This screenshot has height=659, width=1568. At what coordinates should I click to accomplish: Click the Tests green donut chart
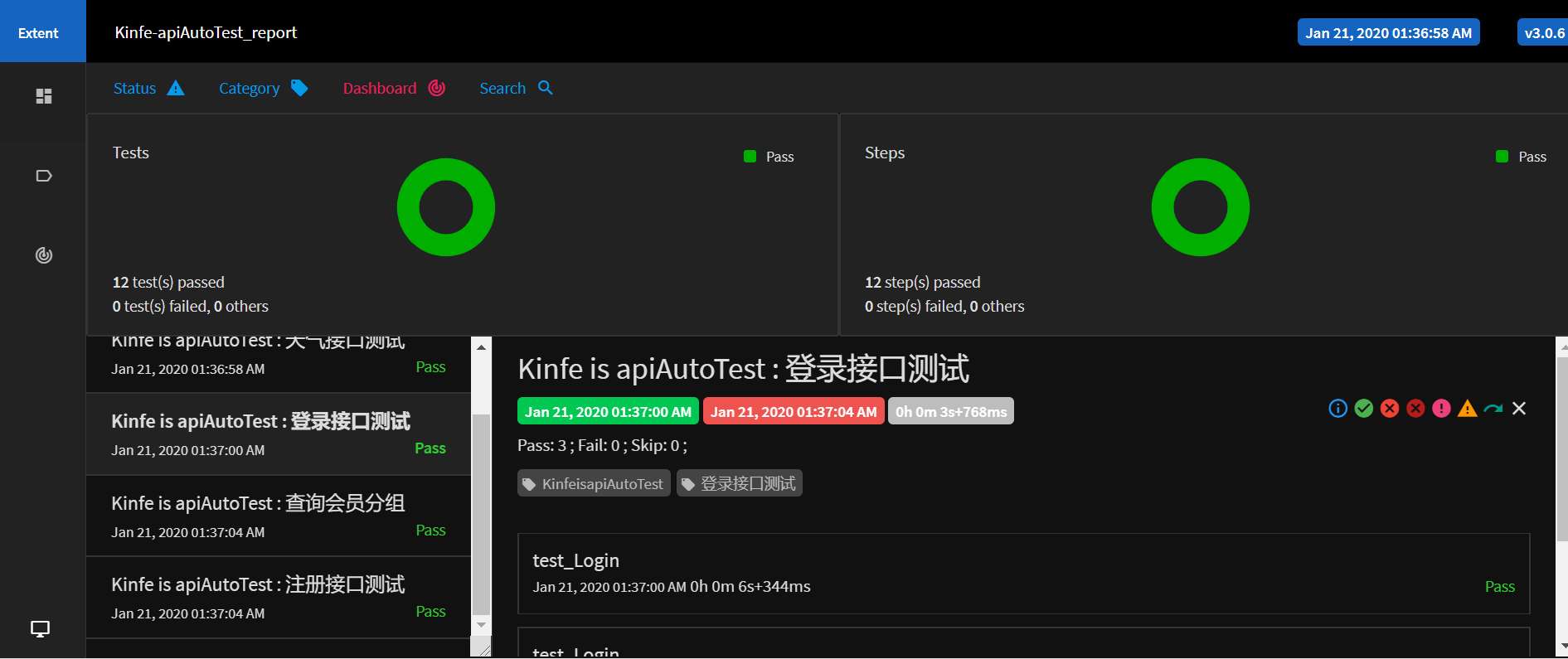click(446, 207)
